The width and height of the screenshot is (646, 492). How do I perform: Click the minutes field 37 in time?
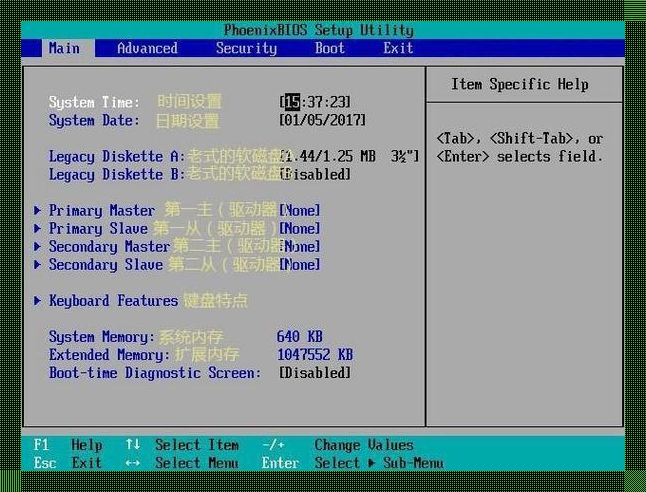click(x=315, y=102)
